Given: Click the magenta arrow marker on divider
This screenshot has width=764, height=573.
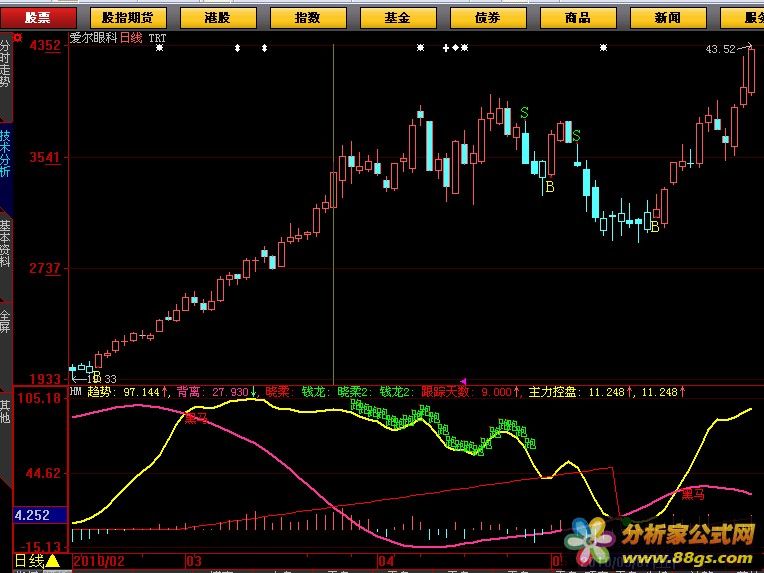Looking at the screenshot, I should pyautogui.click(x=462, y=381).
